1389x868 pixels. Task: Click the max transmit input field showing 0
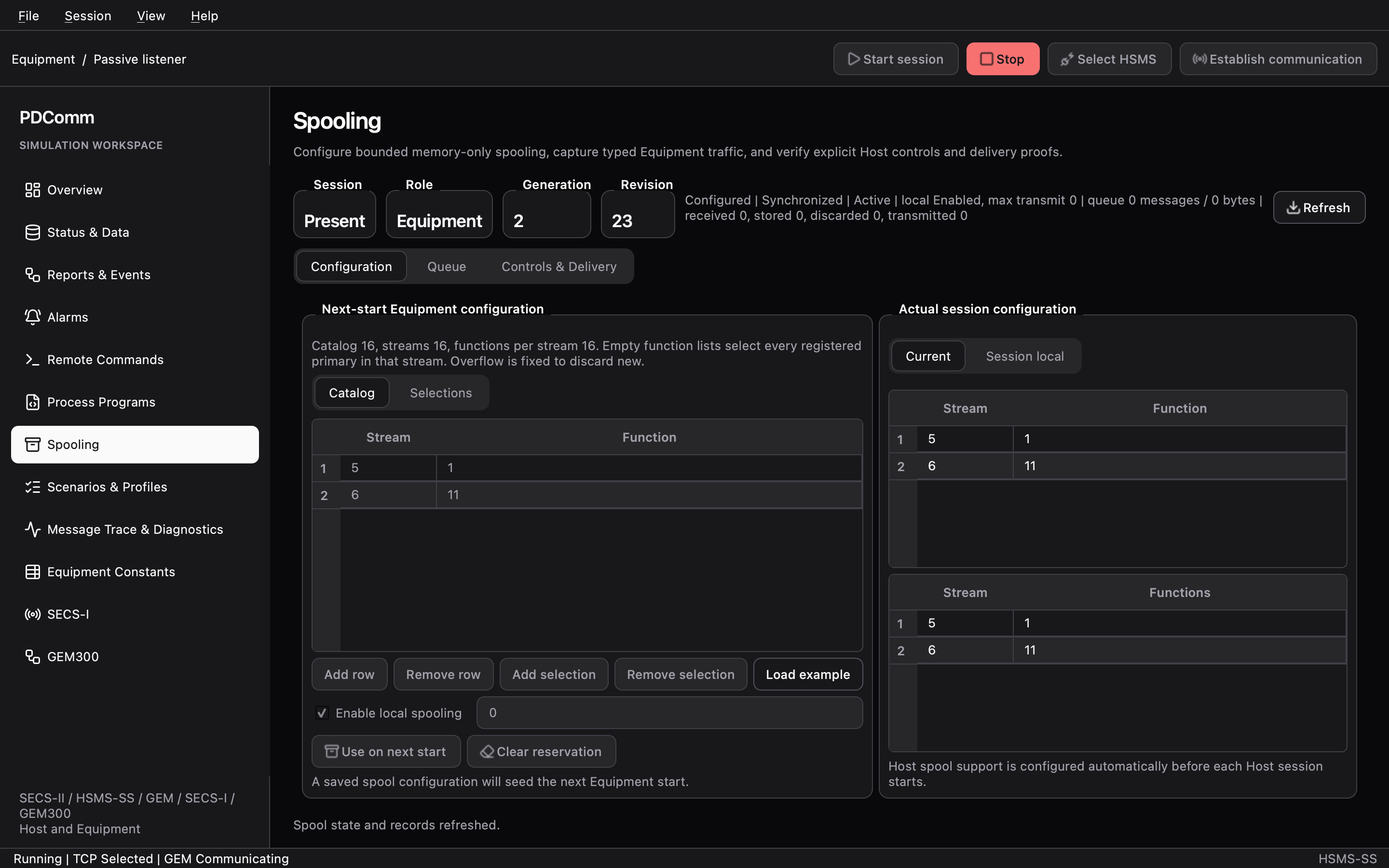click(669, 713)
